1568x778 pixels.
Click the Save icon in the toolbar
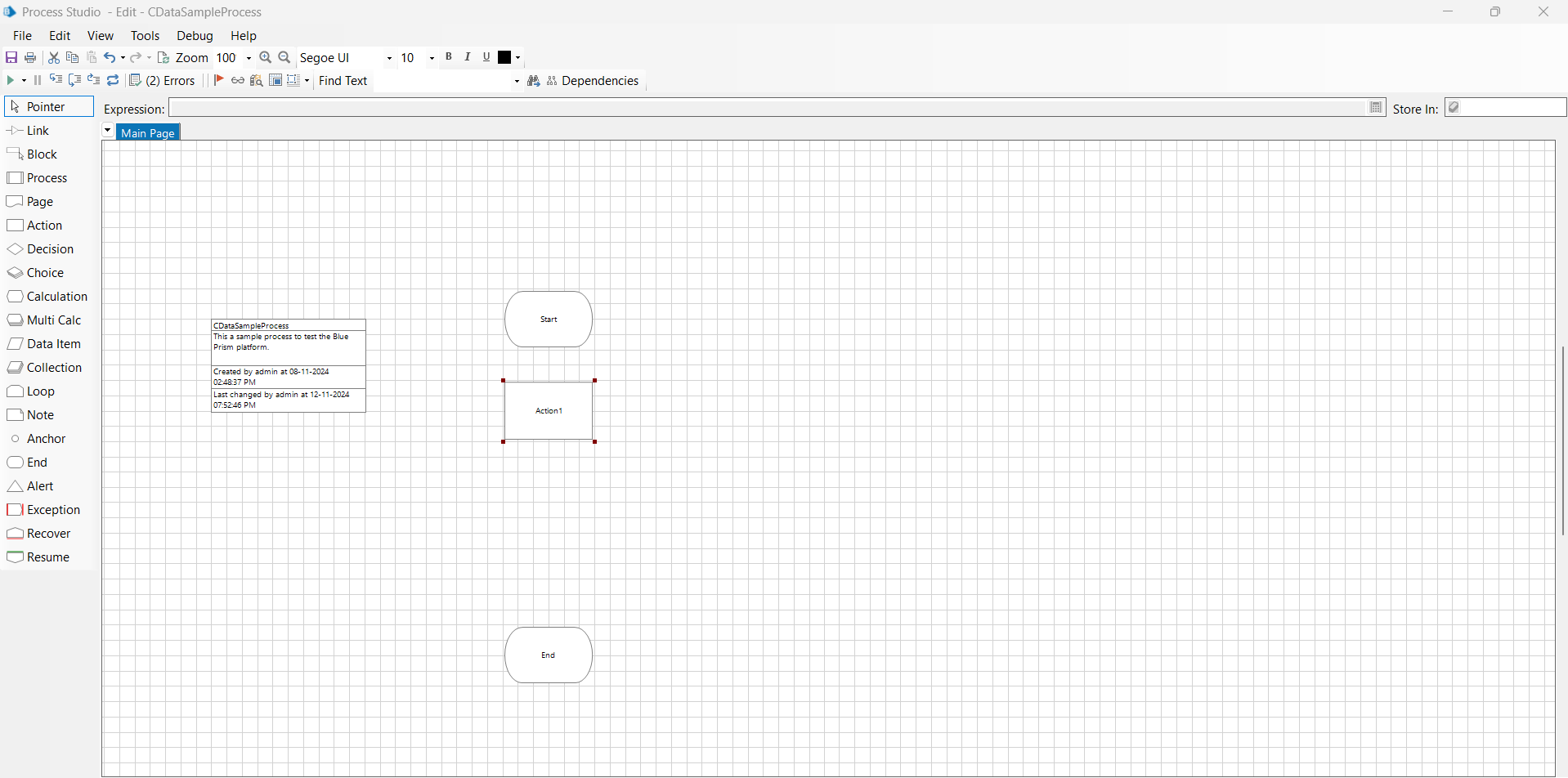coord(11,57)
